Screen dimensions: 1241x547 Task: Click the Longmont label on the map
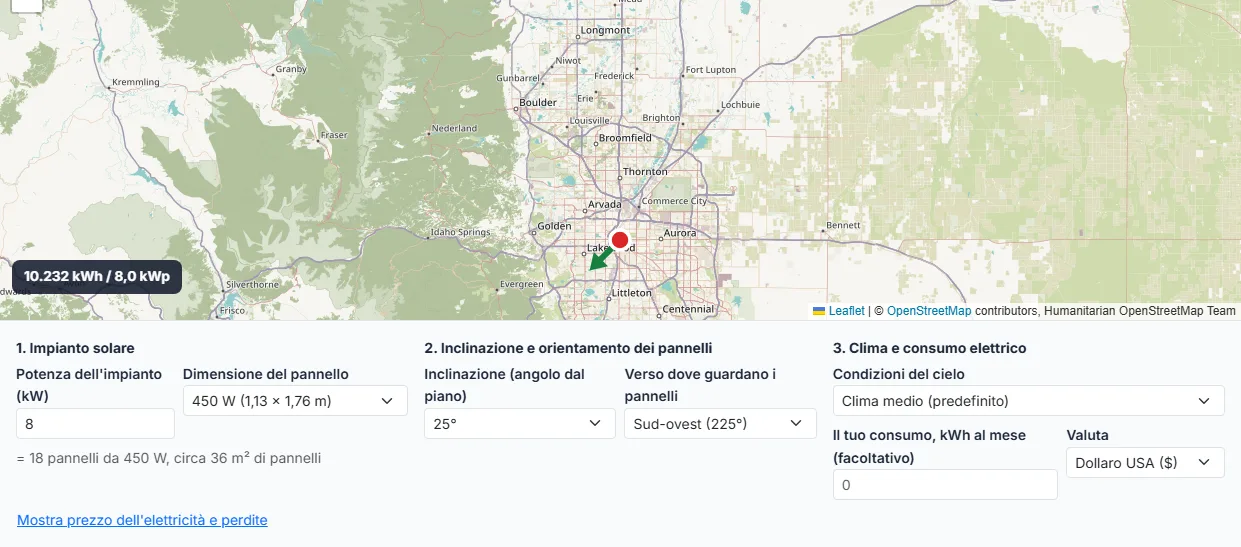click(x=606, y=30)
